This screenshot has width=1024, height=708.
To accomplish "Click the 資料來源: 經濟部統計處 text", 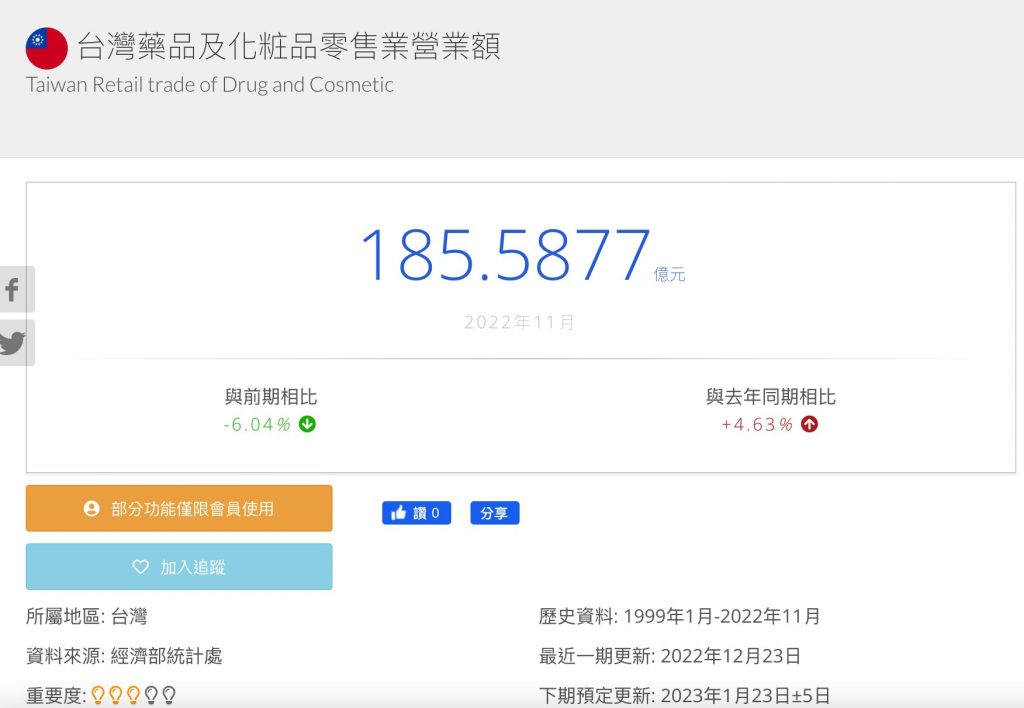I will (124, 656).
